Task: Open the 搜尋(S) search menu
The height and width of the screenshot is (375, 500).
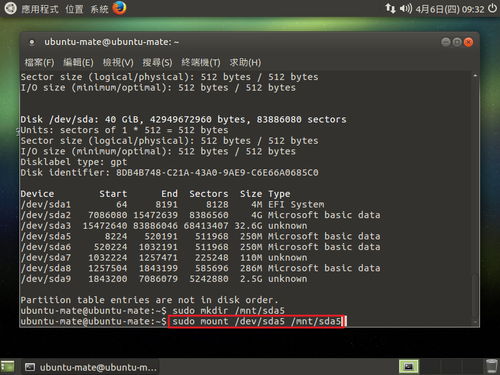Action: [157, 62]
